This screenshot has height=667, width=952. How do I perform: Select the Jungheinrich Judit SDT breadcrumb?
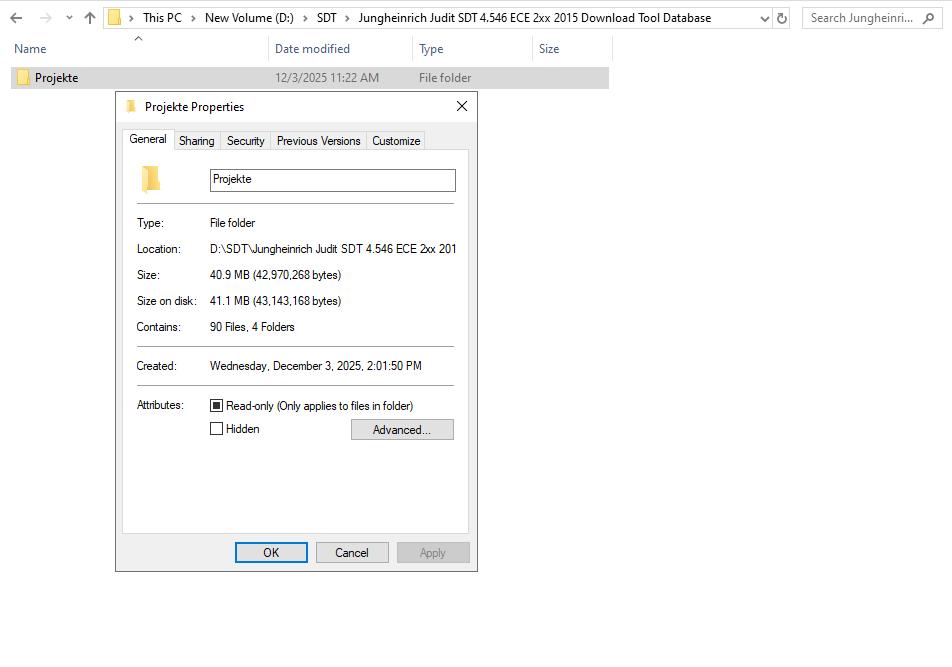(534, 18)
